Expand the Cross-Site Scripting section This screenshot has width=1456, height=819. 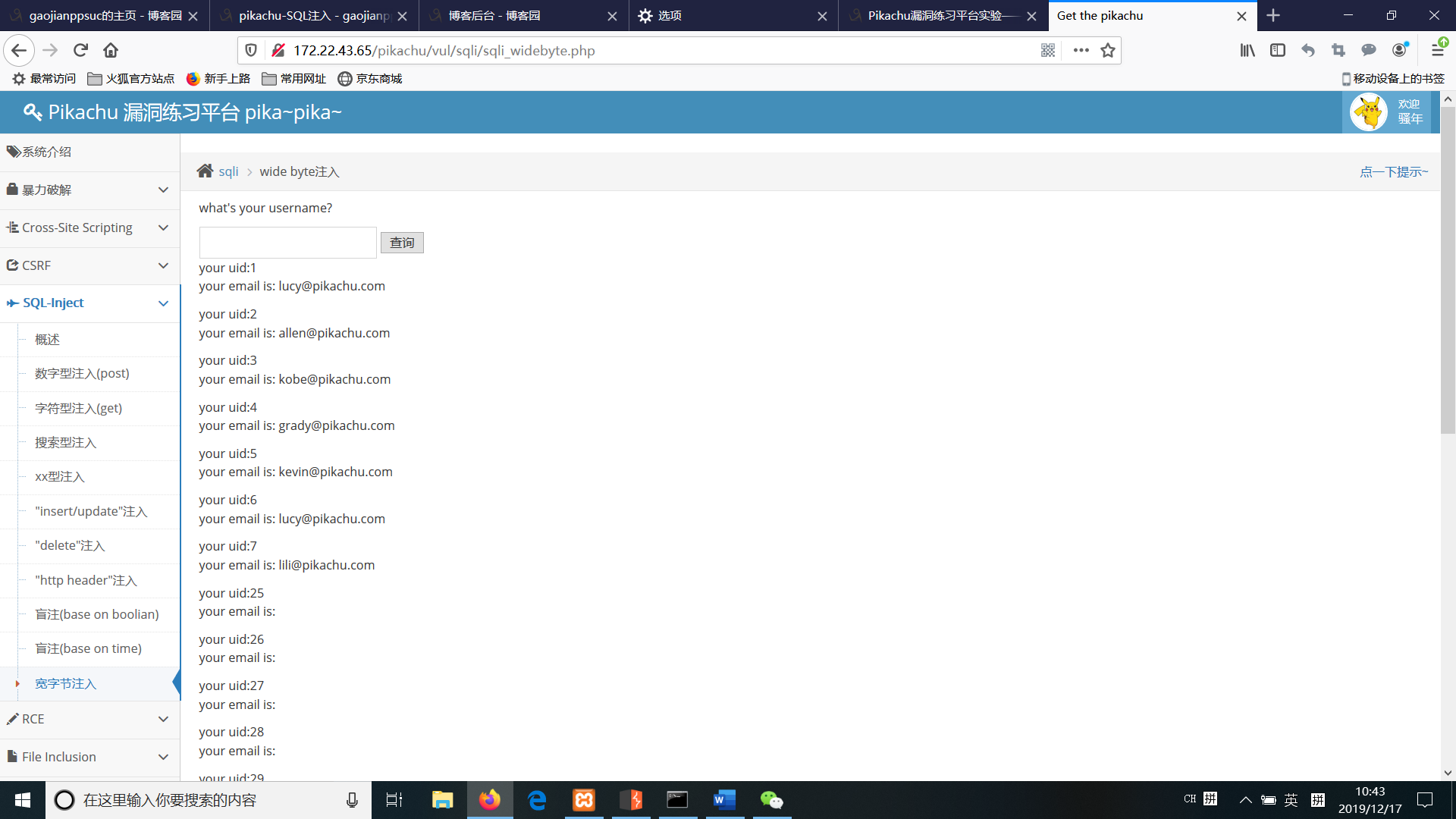89,227
